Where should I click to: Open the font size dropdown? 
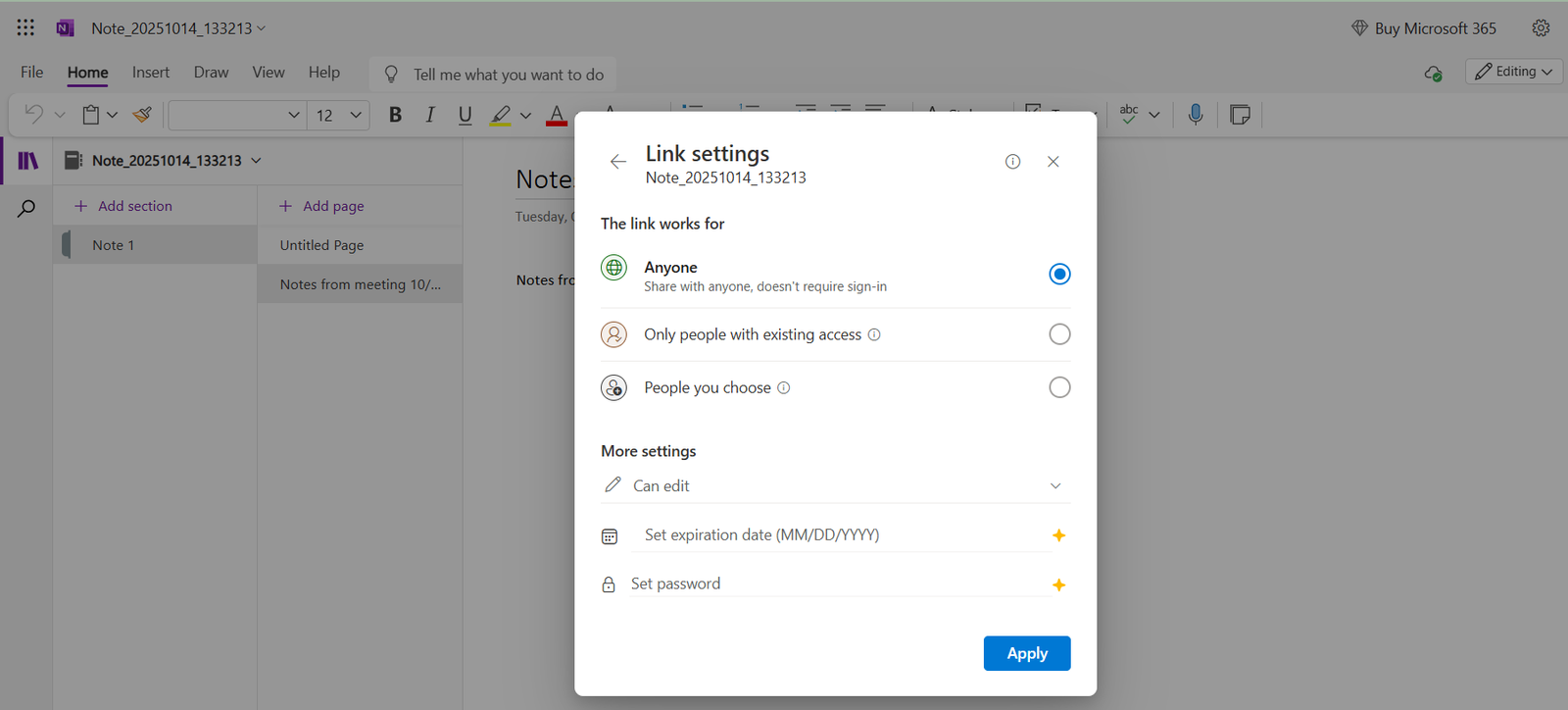[355, 115]
